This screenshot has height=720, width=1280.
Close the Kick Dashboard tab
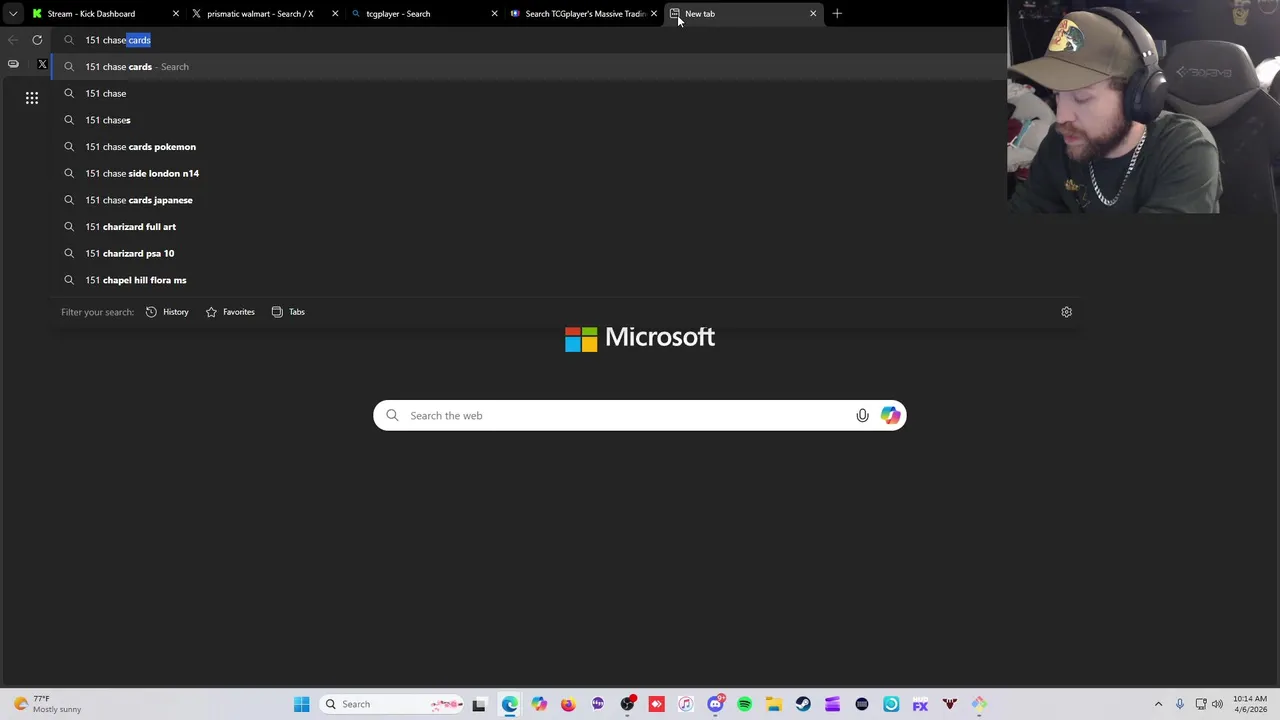click(x=176, y=14)
